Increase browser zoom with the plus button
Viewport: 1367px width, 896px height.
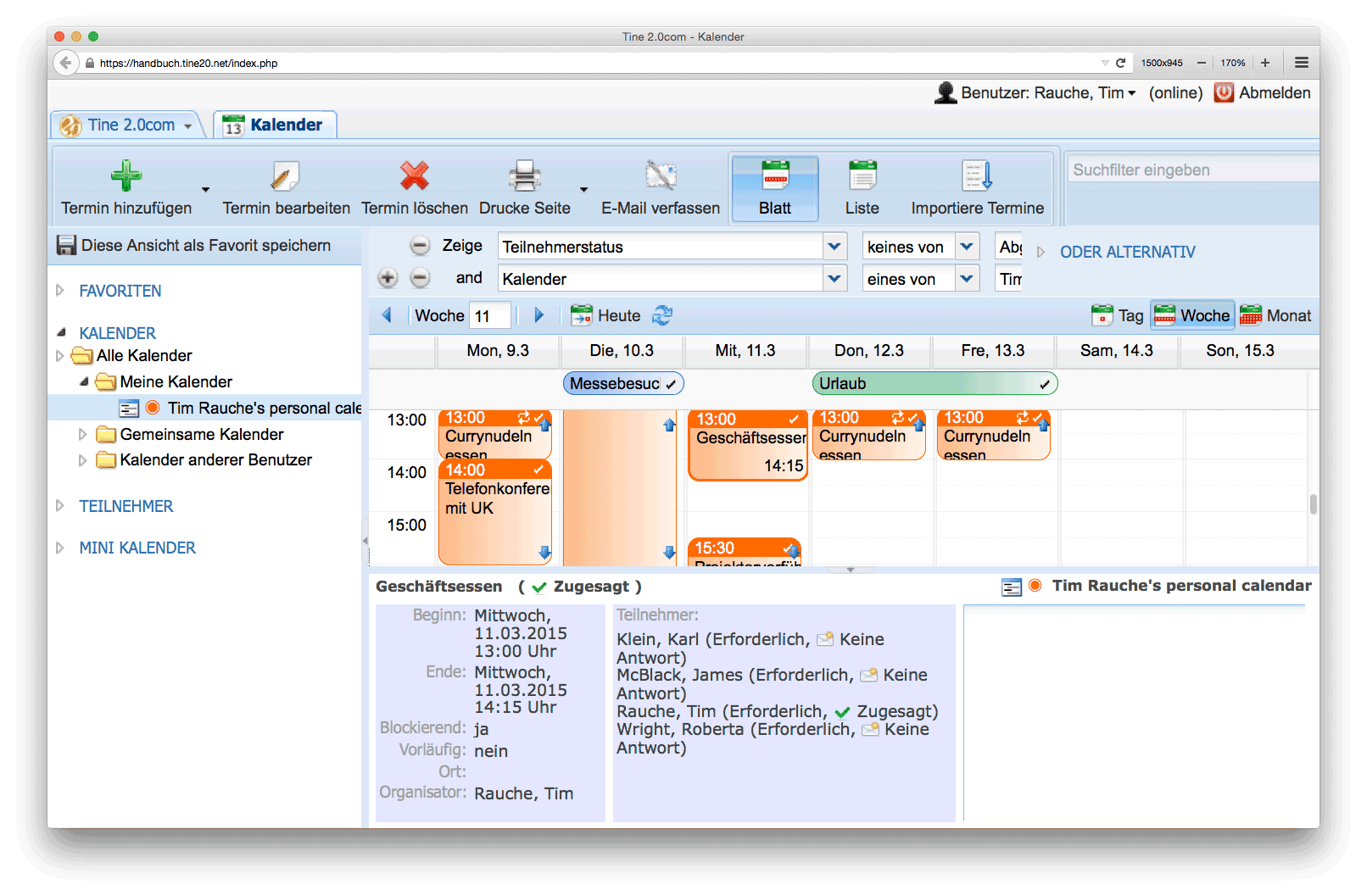1265,63
